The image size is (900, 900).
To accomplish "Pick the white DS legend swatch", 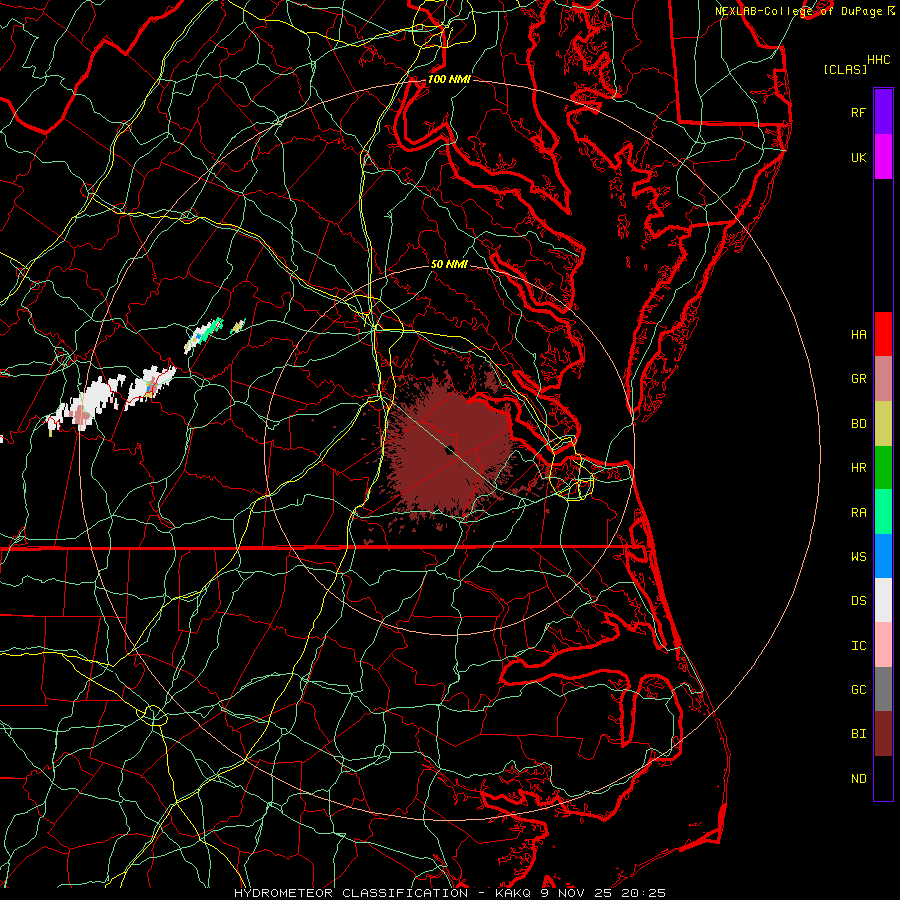I will pos(883,600).
